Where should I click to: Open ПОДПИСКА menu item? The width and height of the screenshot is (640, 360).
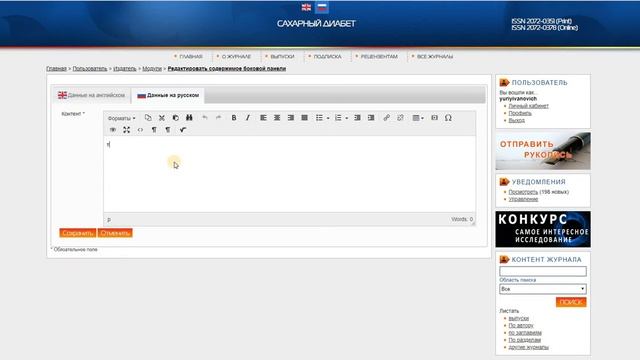327,56
